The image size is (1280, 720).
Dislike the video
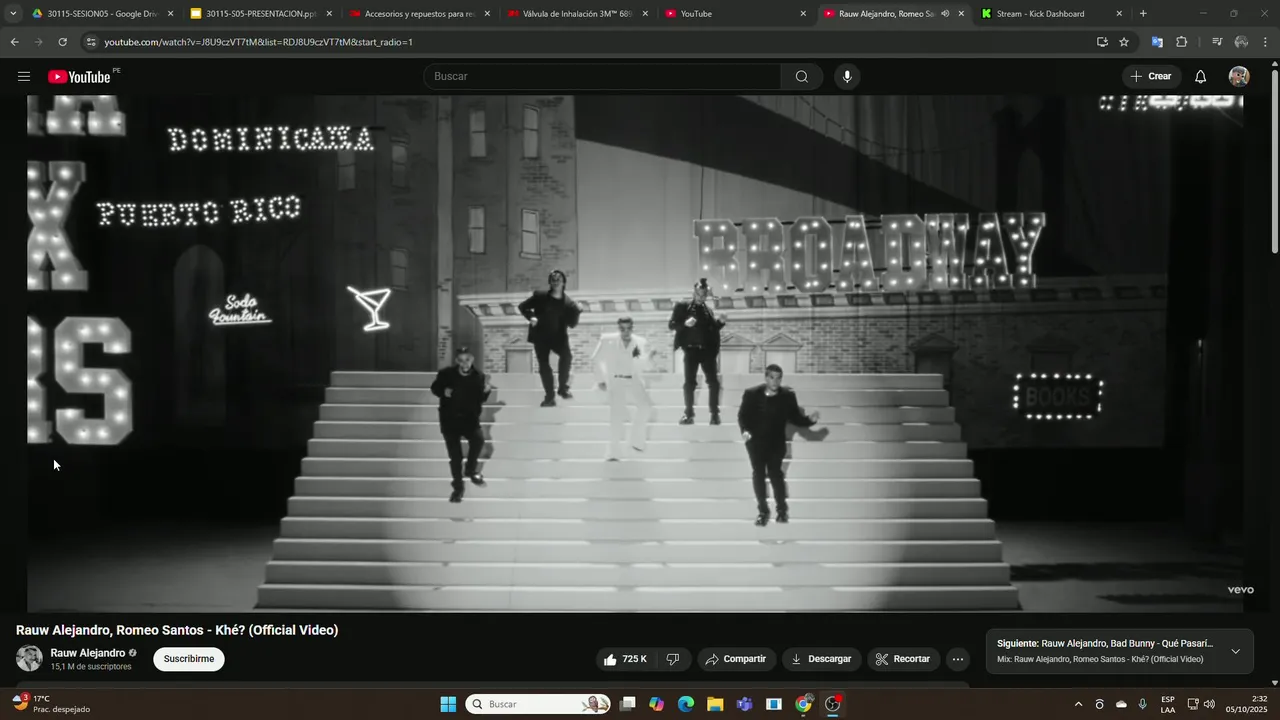[x=673, y=659]
